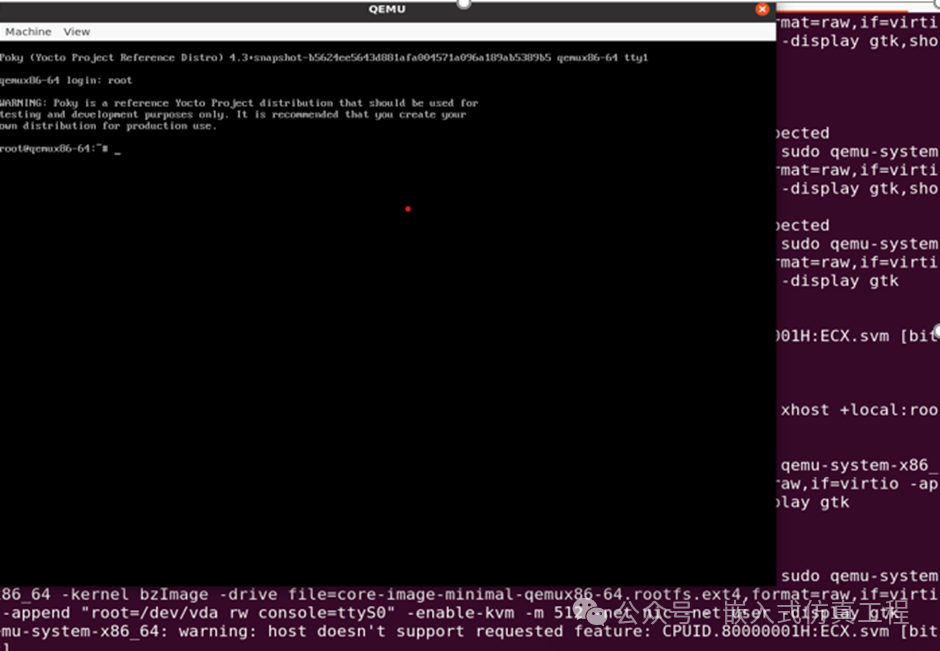Click 'testing and development purposes only' line
Screen dimensions: 940x651
(x=233, y=114)
